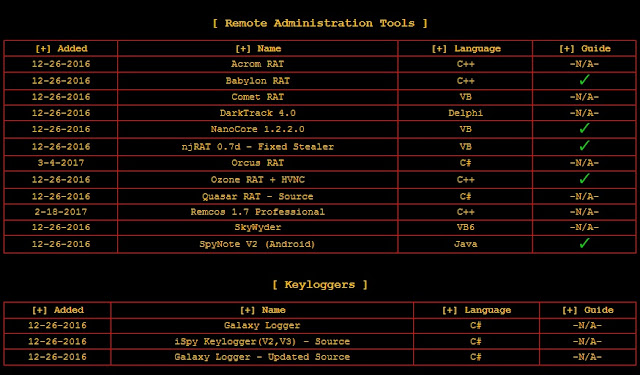Select the Ozone RAT + HVNC entry

[x=258, y=180]
